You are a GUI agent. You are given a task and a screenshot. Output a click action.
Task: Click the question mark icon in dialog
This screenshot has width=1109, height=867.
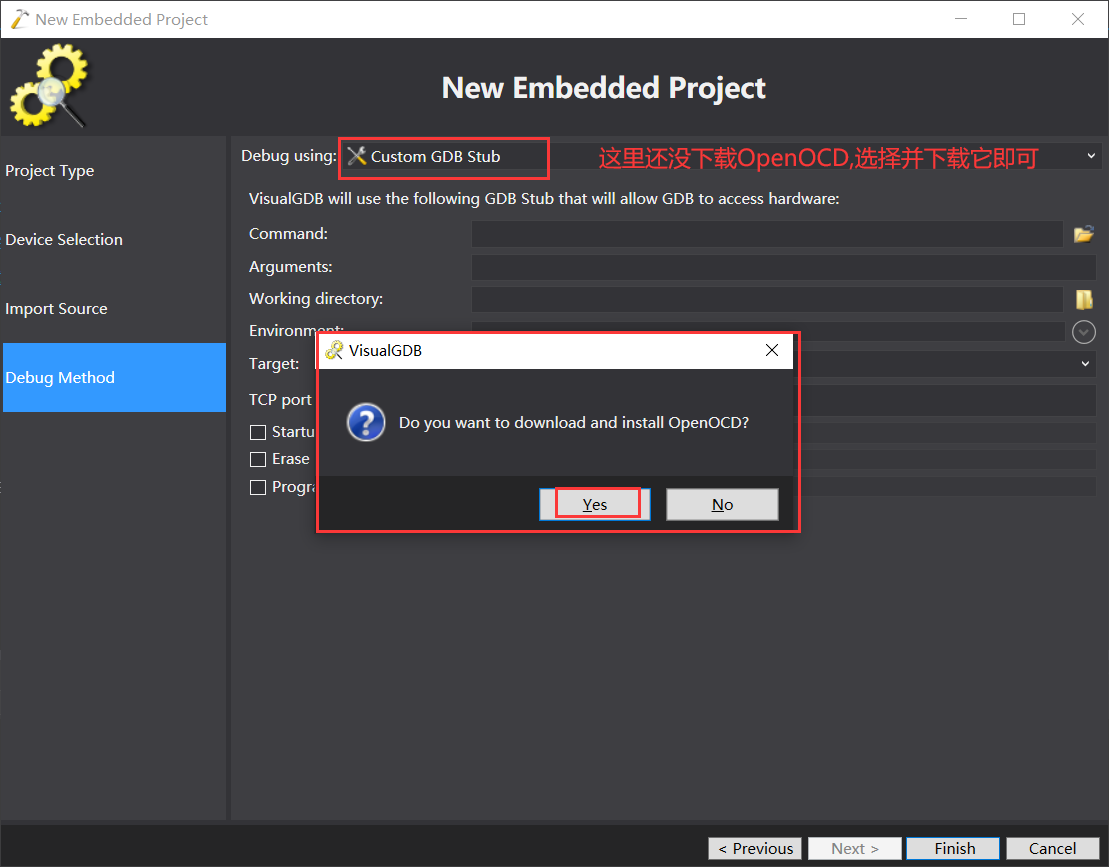click(x=366, y=423)
